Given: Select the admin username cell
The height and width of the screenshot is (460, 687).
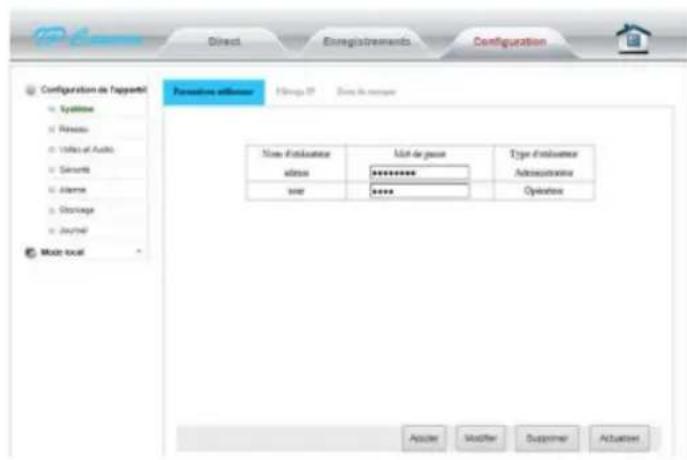Looking at the screenshot, I should click(x=297, y=173).
